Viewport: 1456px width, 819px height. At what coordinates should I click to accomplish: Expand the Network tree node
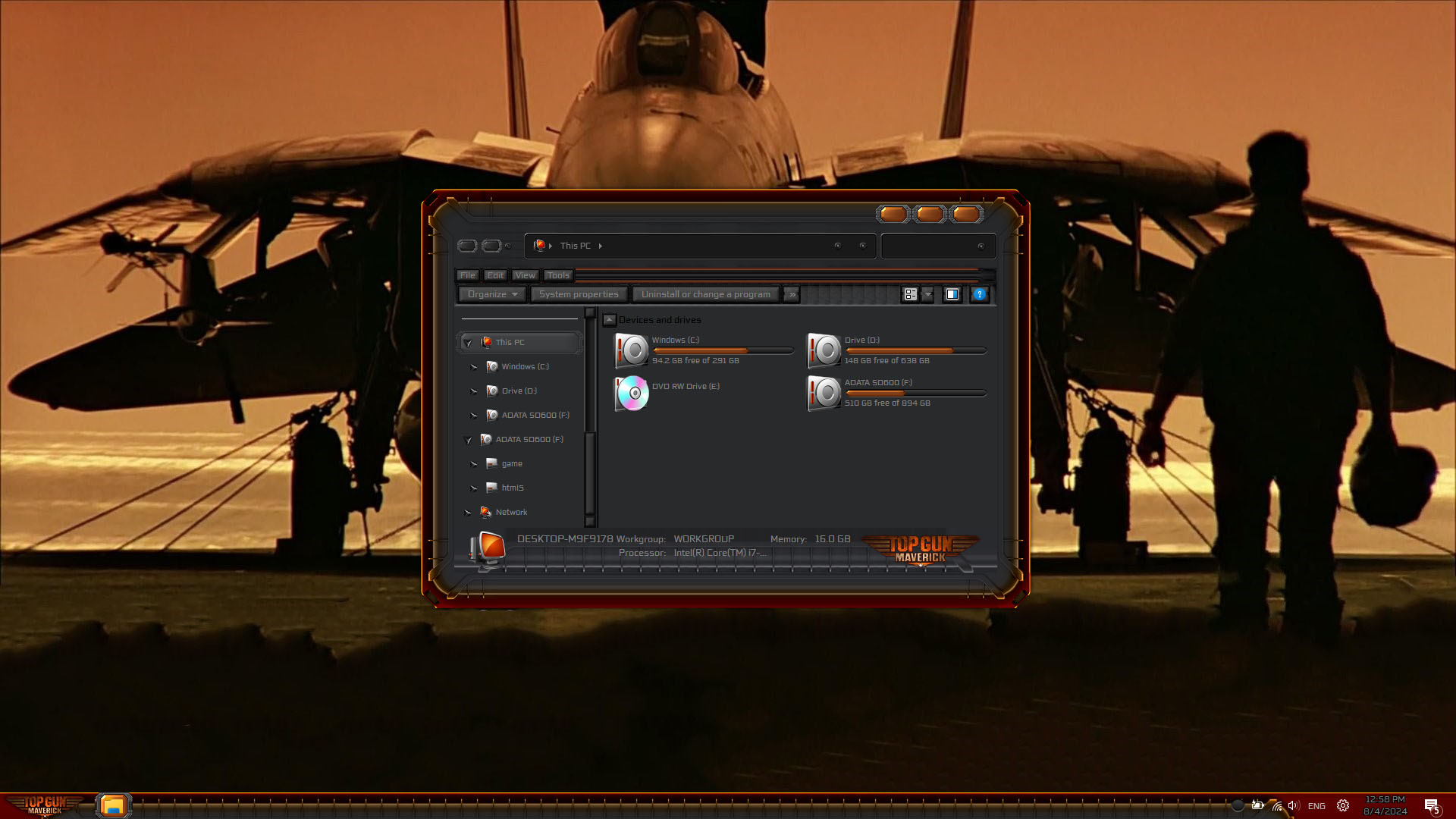point(468,513)
